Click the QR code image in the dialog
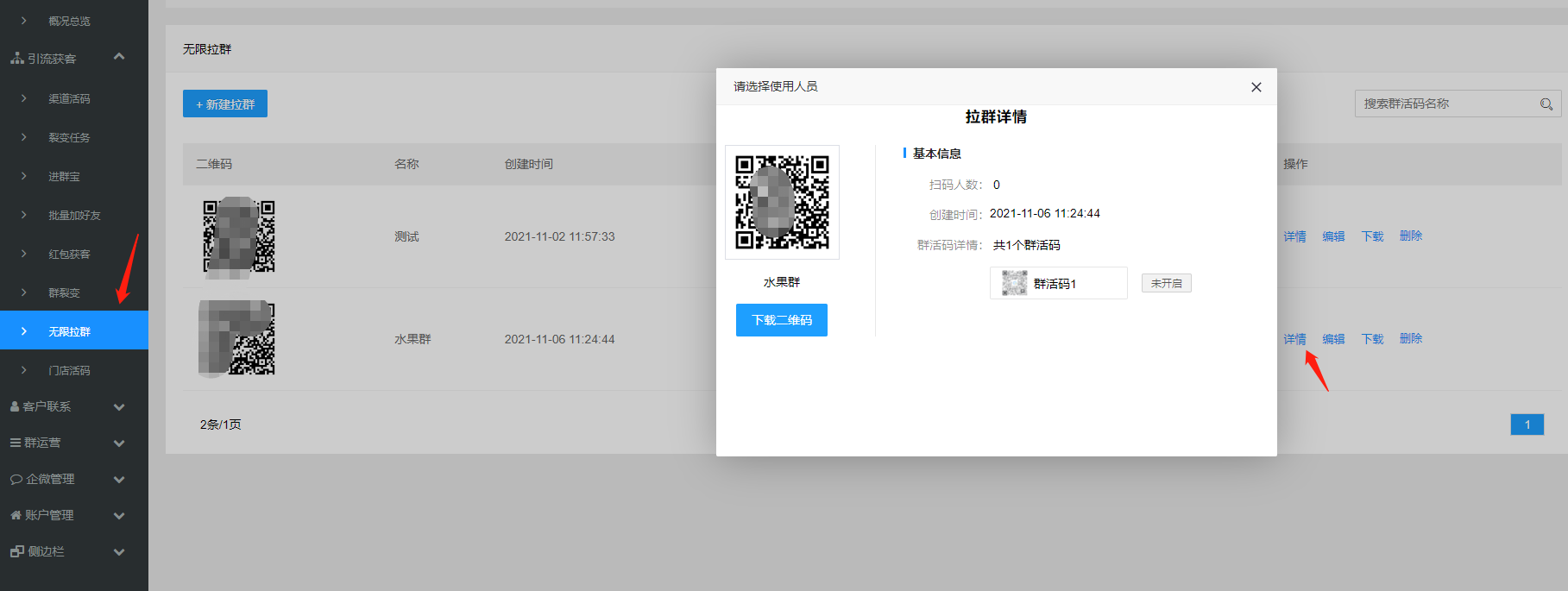The height and width of the screenshot is (591, 1568). [x=782, y=202]
